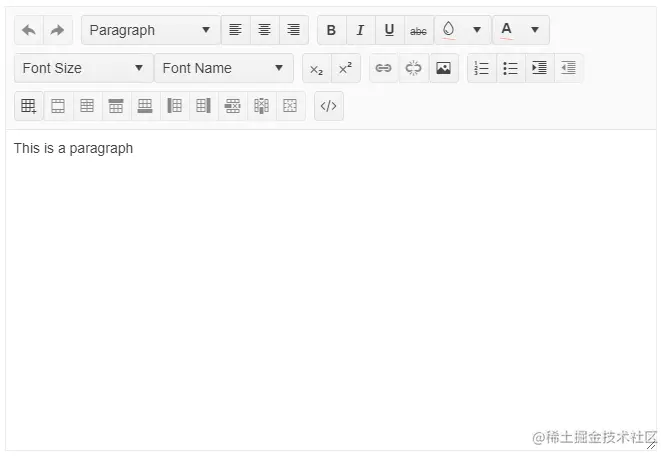
Task: Insert a bulleted list
Action: pyautogui.click(x=511, y=68)
